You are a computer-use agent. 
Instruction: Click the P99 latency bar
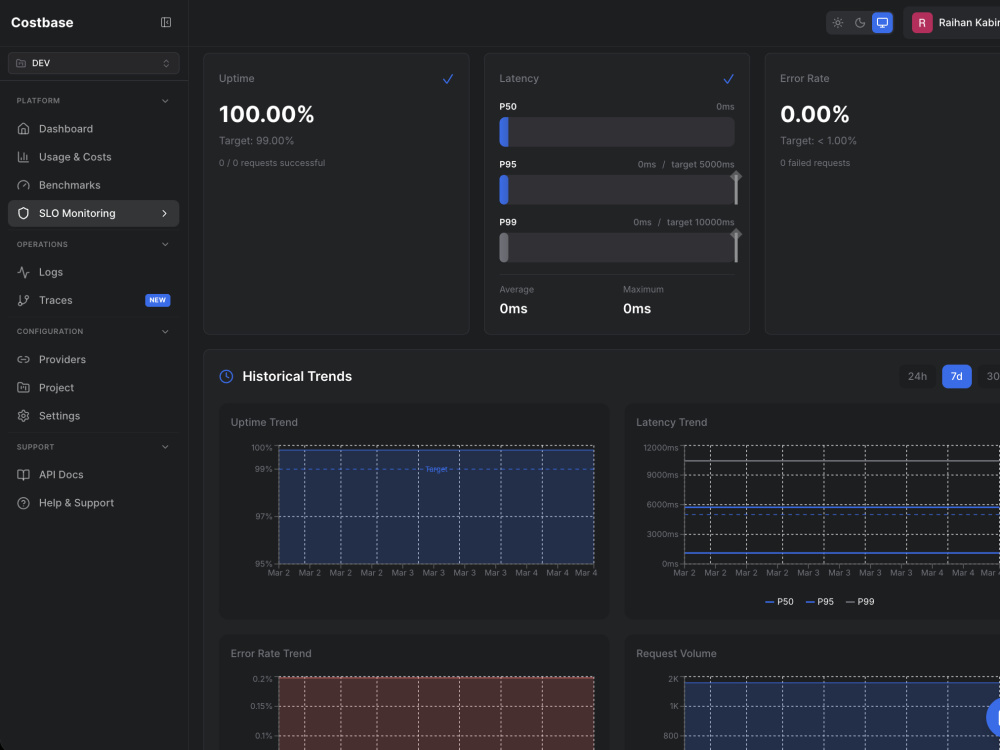tap(617, 247)
